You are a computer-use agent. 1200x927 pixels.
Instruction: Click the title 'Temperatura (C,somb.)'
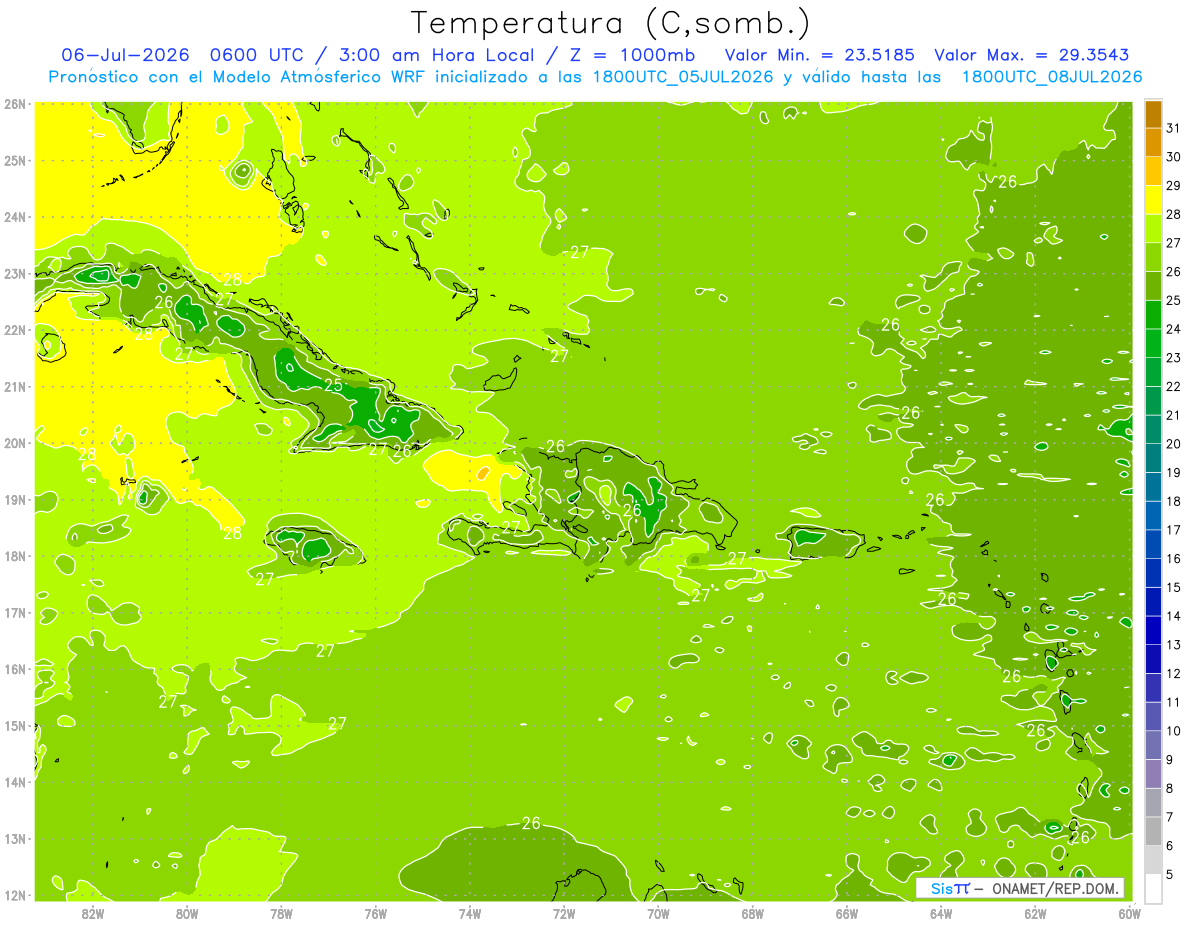610,23
